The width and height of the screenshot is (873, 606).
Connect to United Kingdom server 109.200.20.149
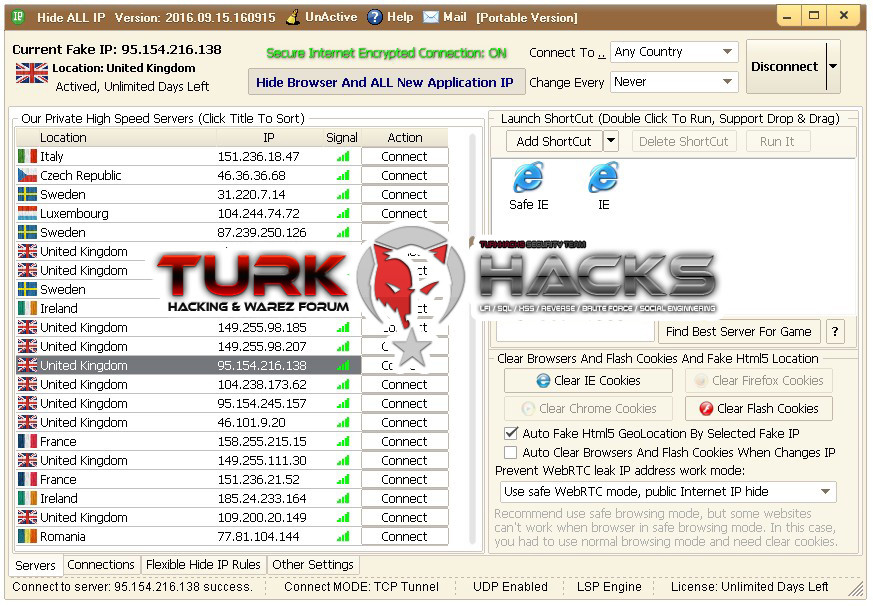405,517
